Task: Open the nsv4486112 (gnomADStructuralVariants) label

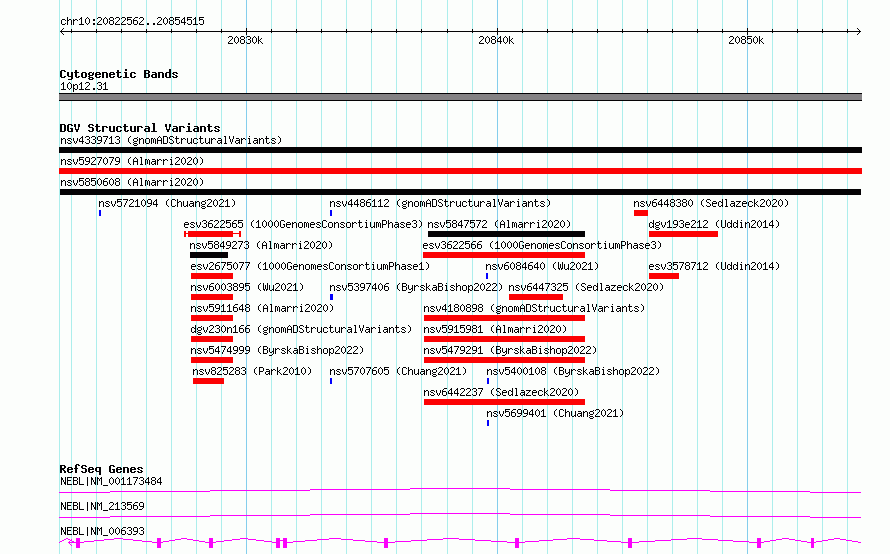Action: pyautogui.click(x=440, y=203)
